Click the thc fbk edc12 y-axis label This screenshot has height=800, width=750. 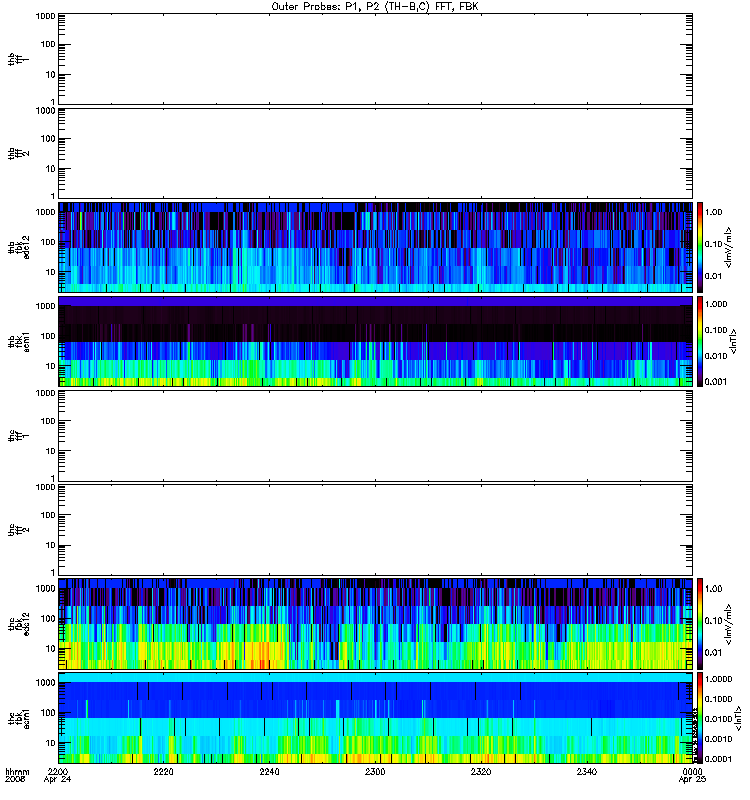[x=18, y=624]
